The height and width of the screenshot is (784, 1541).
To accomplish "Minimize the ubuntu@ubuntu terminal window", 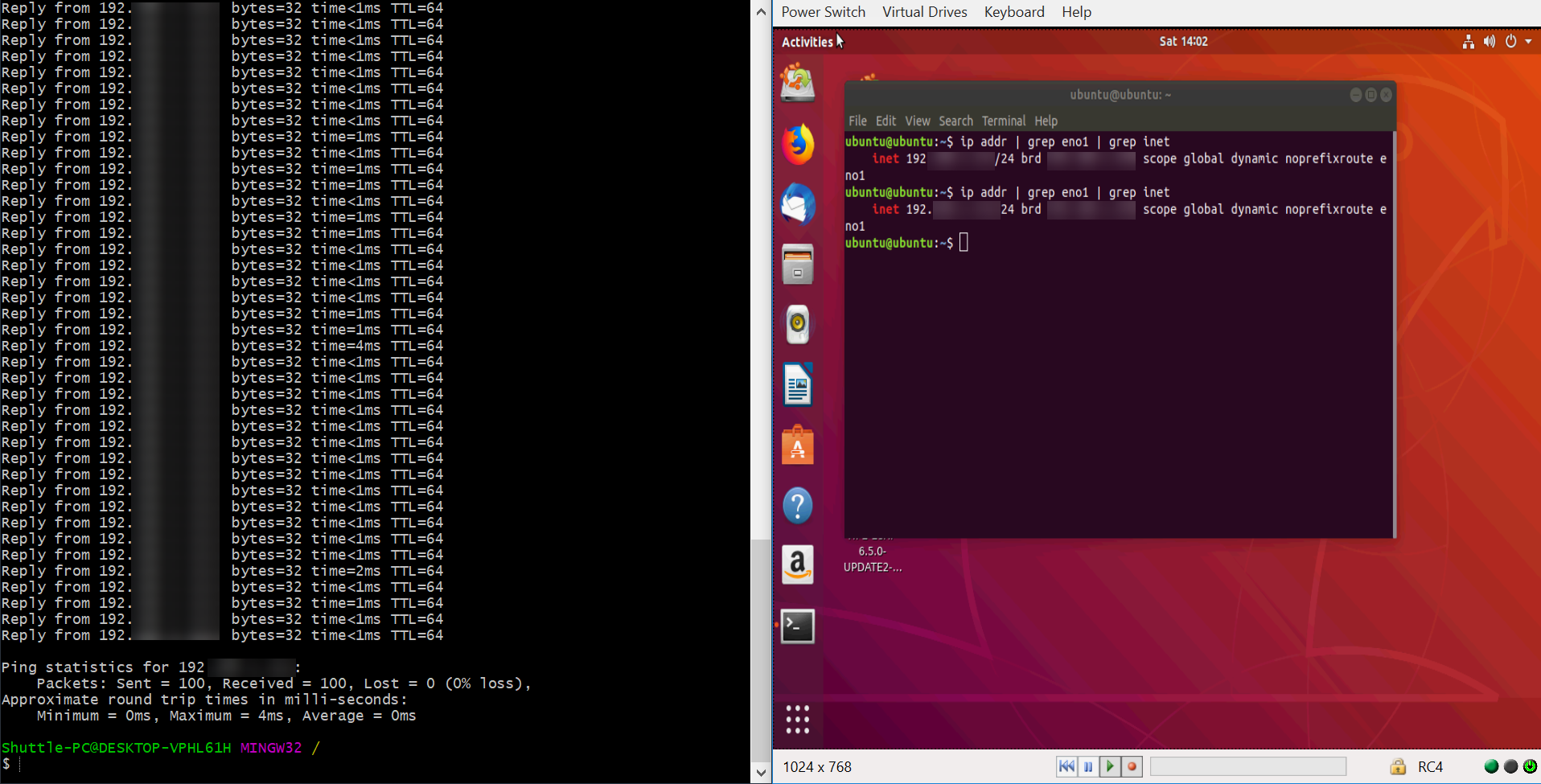I will (x=1356, y=95).
